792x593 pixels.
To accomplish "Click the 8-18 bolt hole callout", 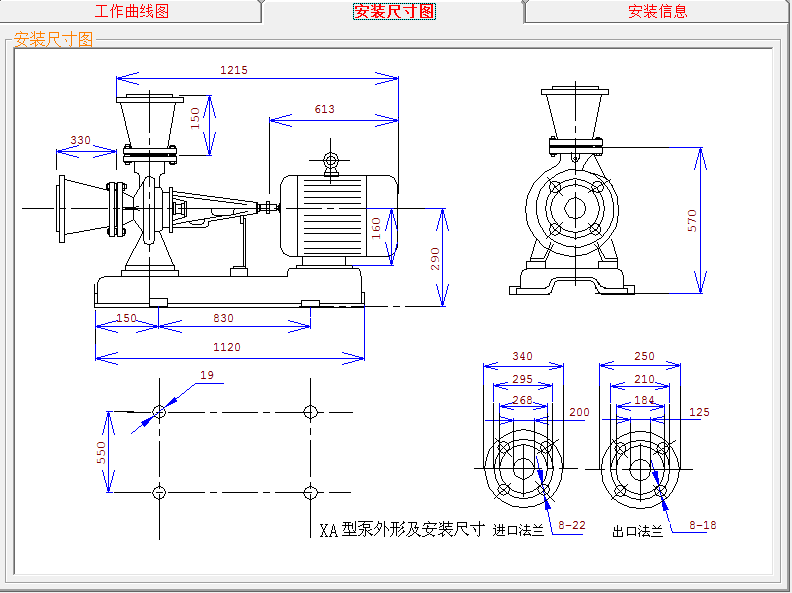I will click(703, 525).
